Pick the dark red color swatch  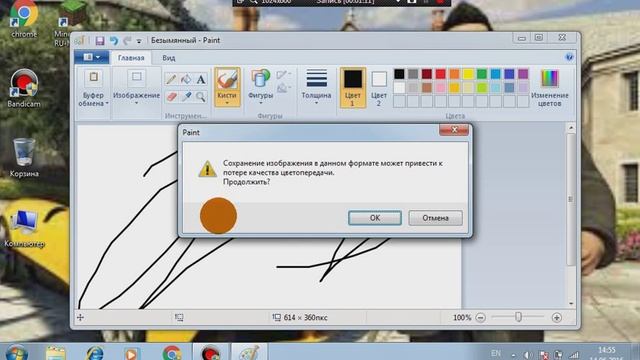(x=427, y=74)
